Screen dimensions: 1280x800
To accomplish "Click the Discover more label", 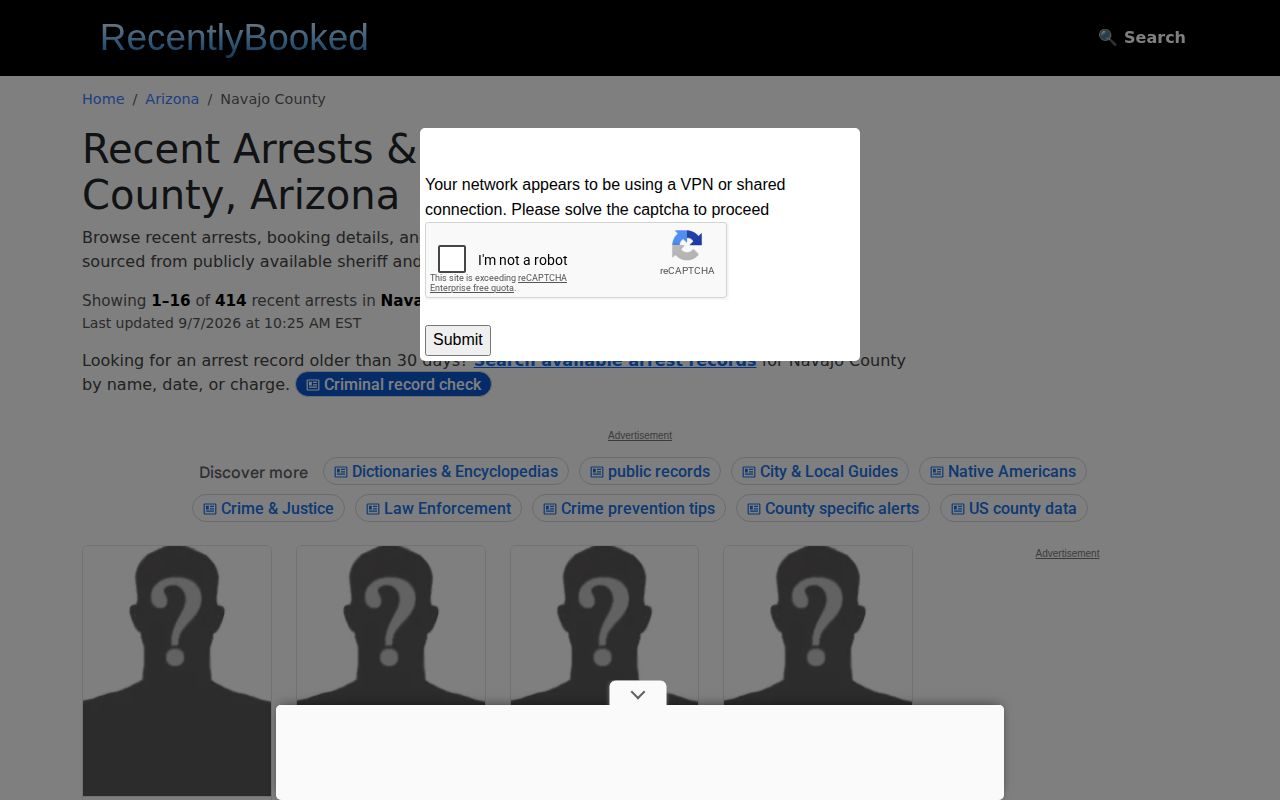I will tap(254, 472).
